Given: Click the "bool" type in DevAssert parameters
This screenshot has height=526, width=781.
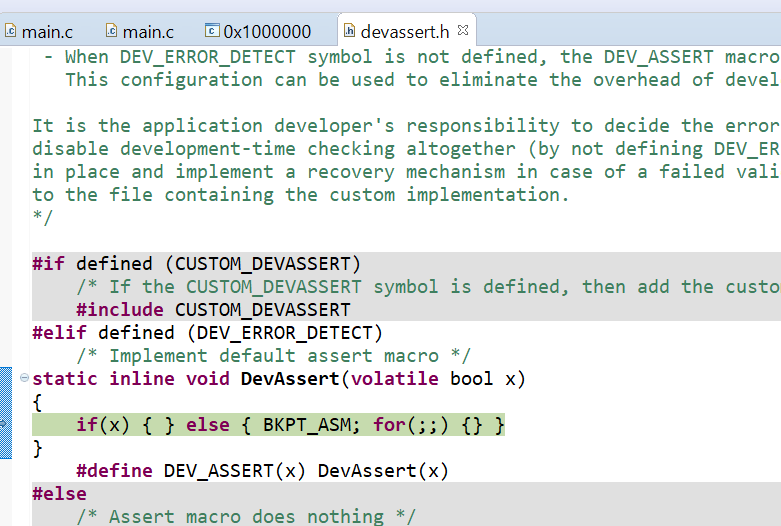Looking at the screenshot, I should [471, 379].
